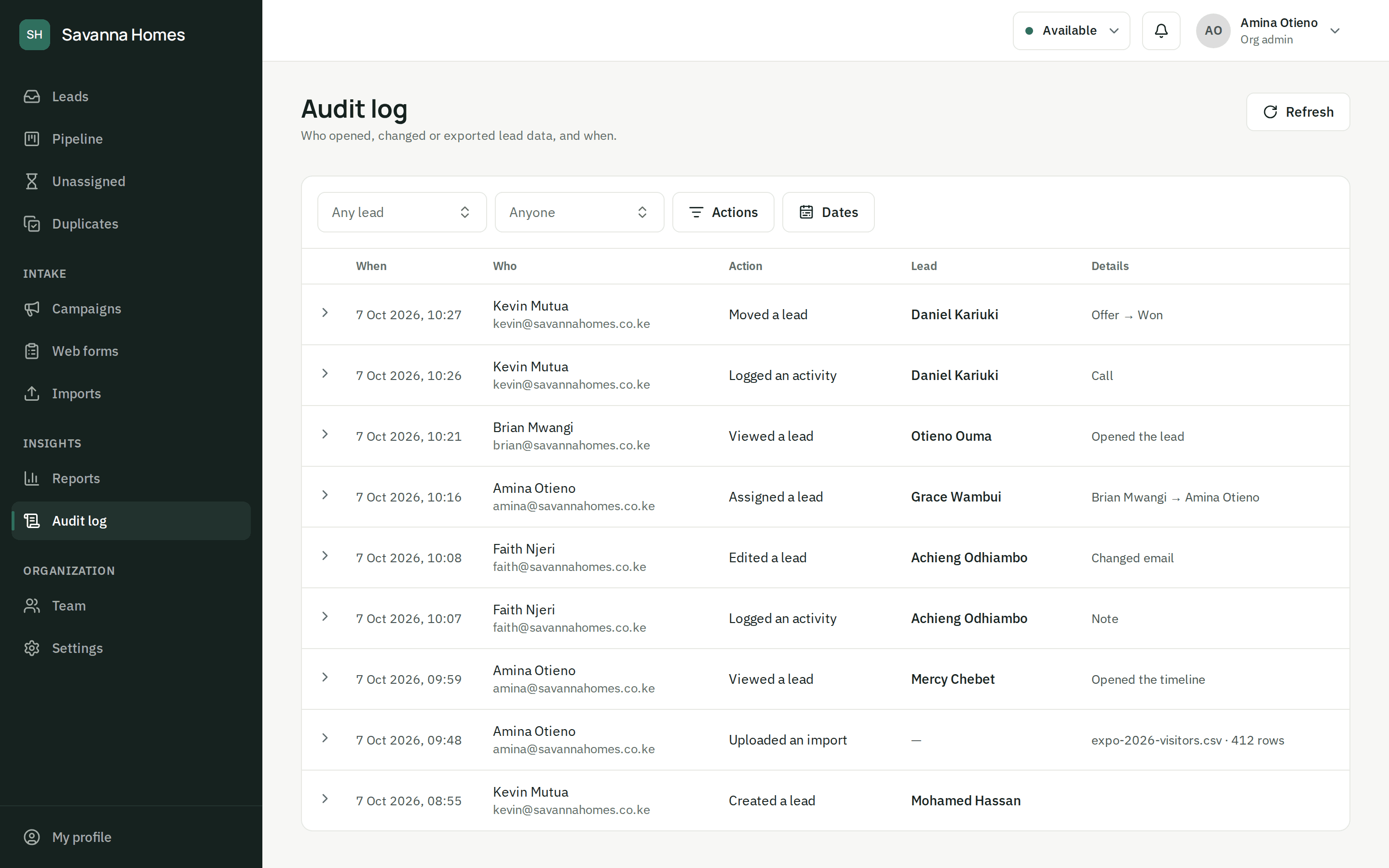Click the Offer → Won detail text
Viewport: 1389px width, 868px height.
(1127, 315)
